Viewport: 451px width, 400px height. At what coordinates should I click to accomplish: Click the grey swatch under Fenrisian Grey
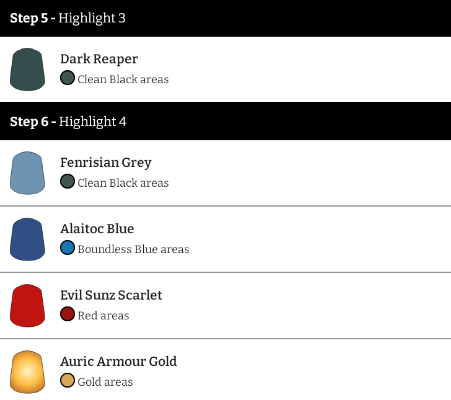point(67,181)
